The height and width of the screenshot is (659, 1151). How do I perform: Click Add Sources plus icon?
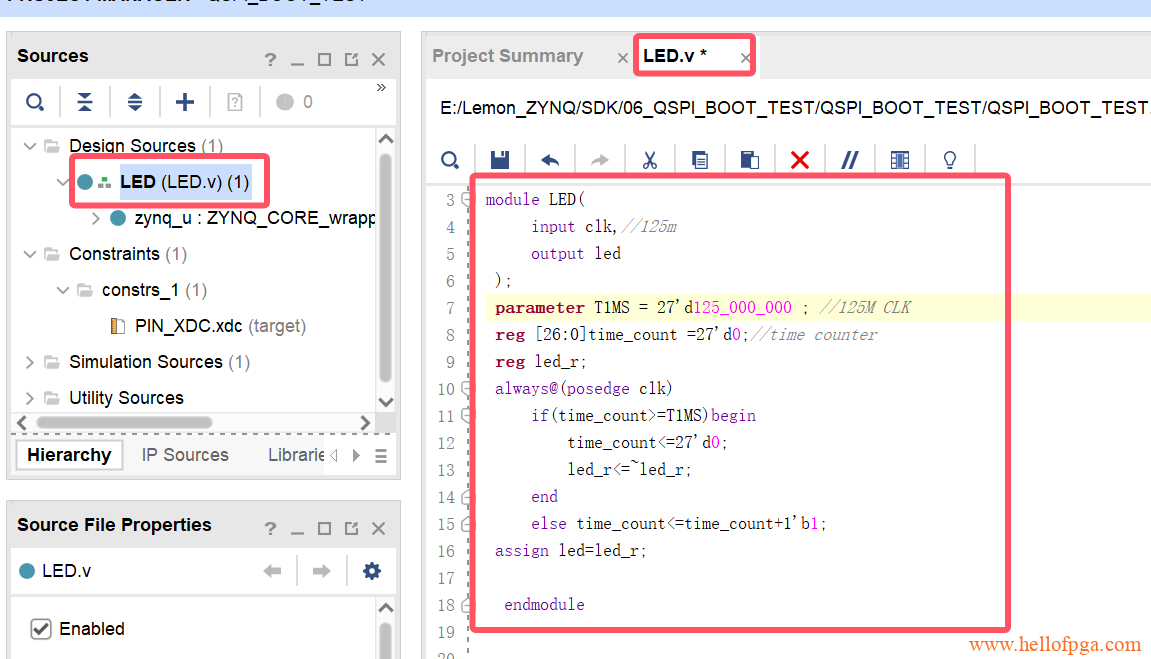[x=185, y=102]
